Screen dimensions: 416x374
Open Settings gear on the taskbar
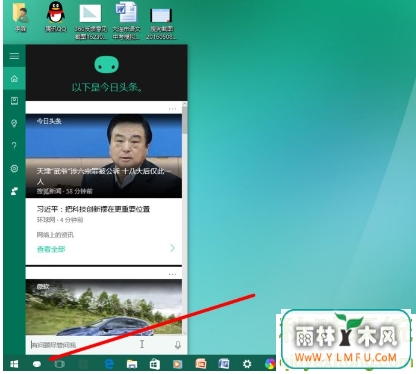tap(247, 364)
